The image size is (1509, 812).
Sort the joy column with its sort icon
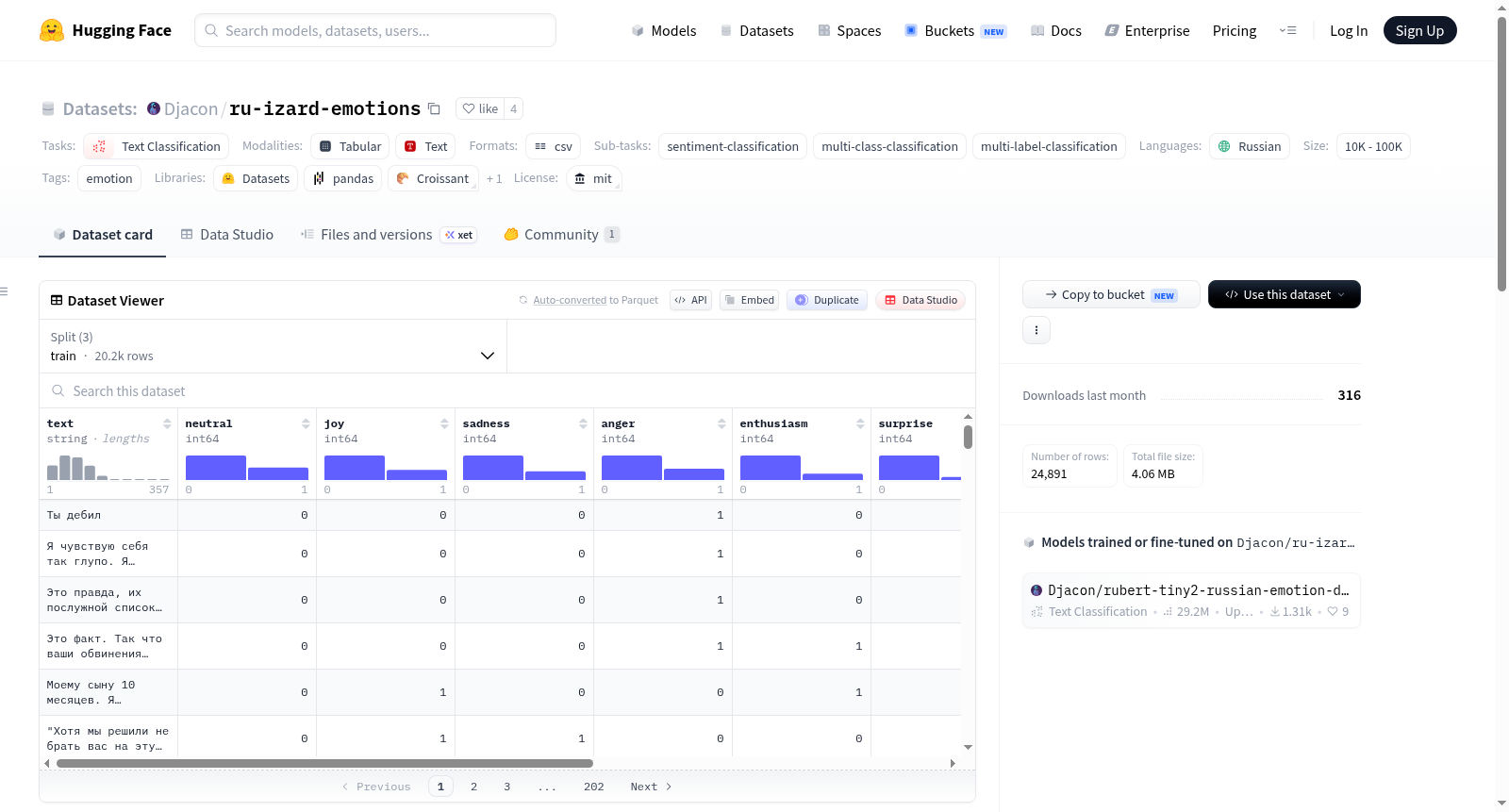tap(444, 423)
